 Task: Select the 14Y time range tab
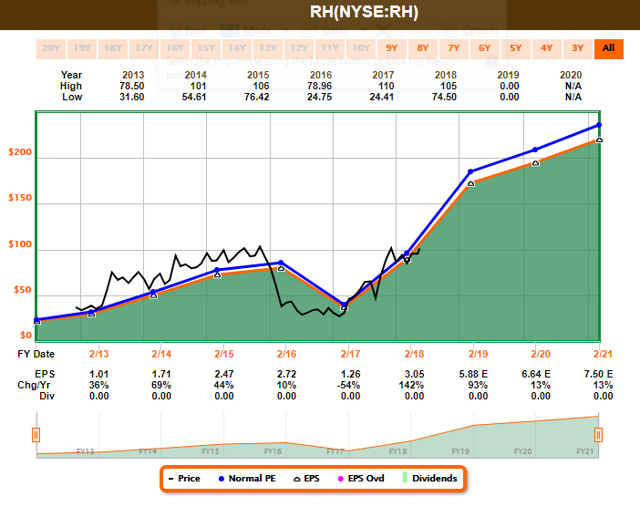[237, 49]
